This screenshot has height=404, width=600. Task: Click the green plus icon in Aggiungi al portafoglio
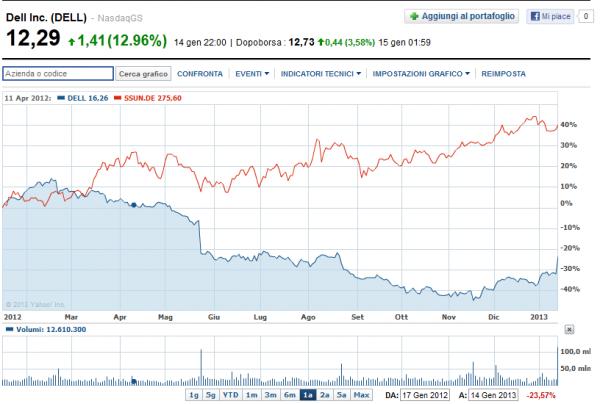[414, 16]
